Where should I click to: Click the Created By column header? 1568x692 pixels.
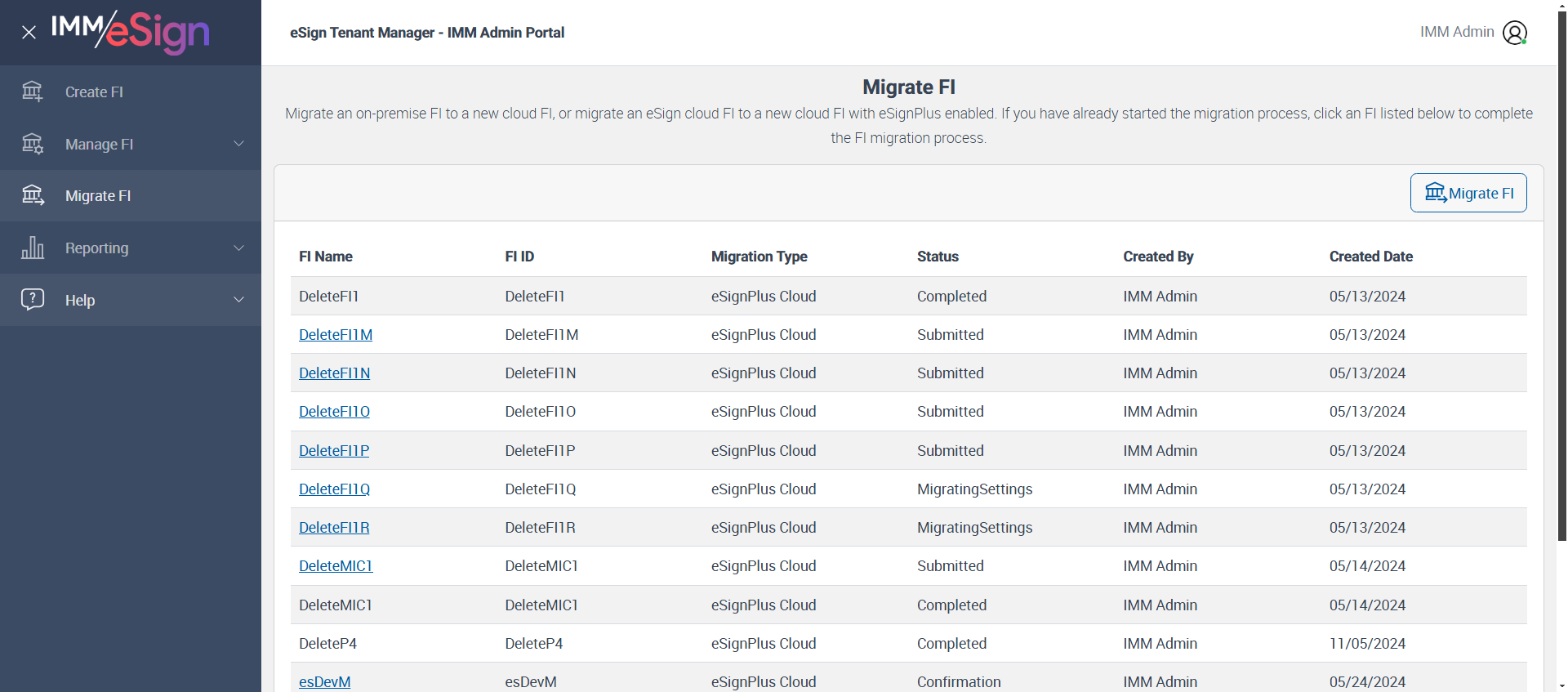(1158, 257)
